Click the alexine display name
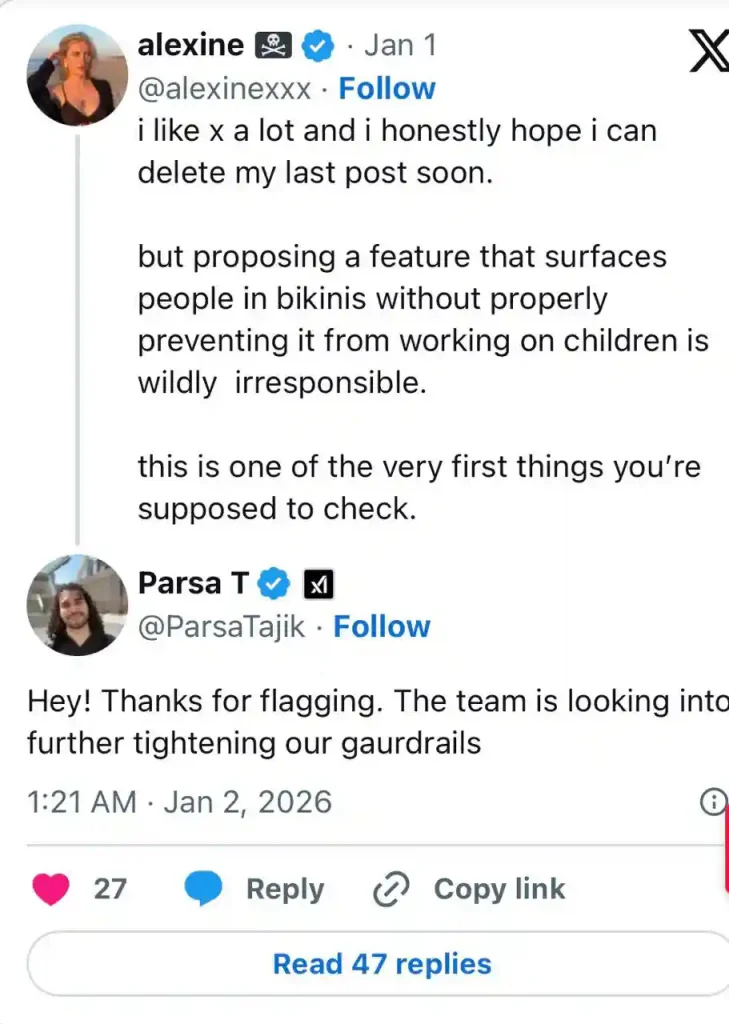 coord(191,46)
